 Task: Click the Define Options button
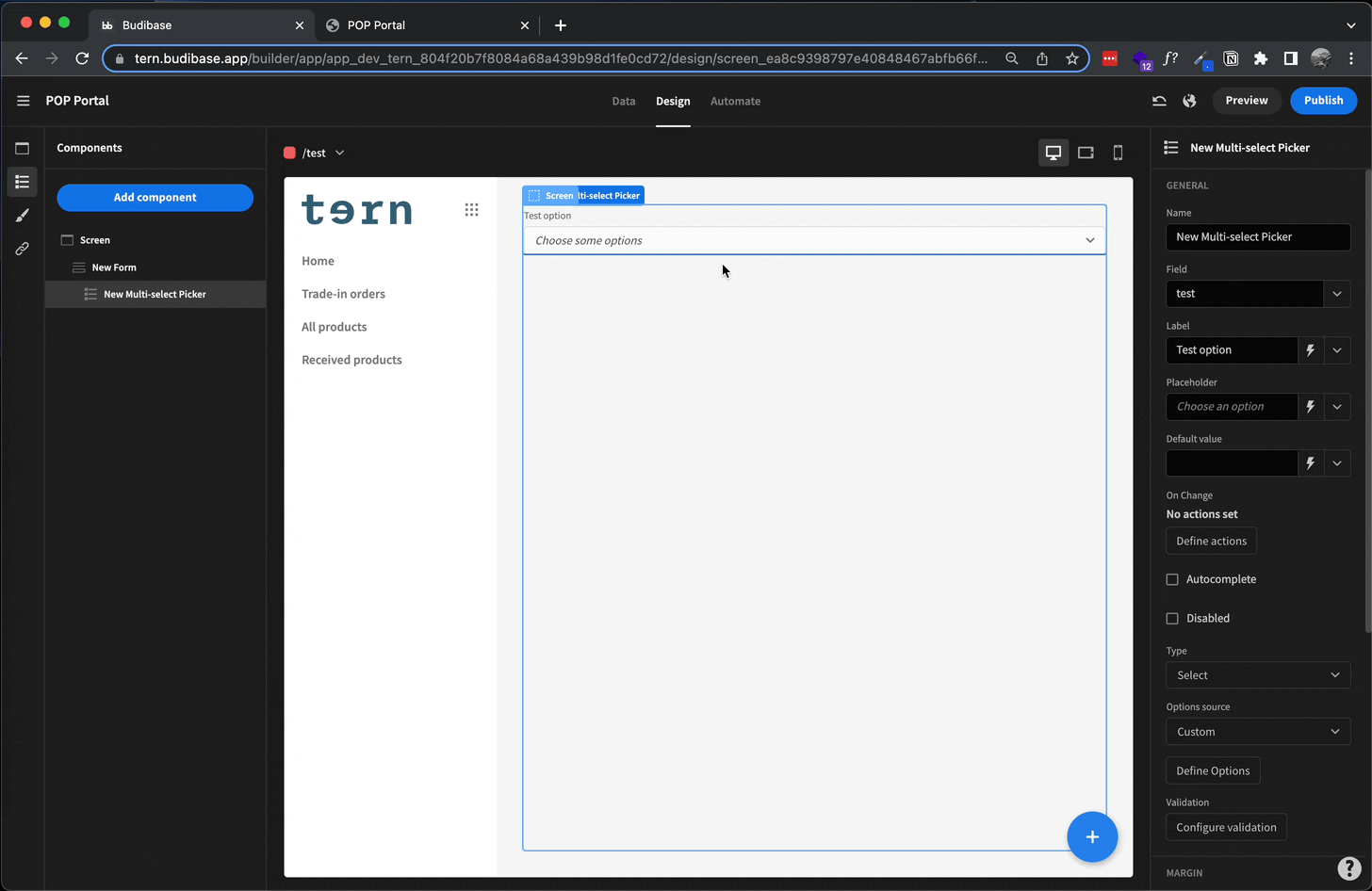(x=1213, y=771)
